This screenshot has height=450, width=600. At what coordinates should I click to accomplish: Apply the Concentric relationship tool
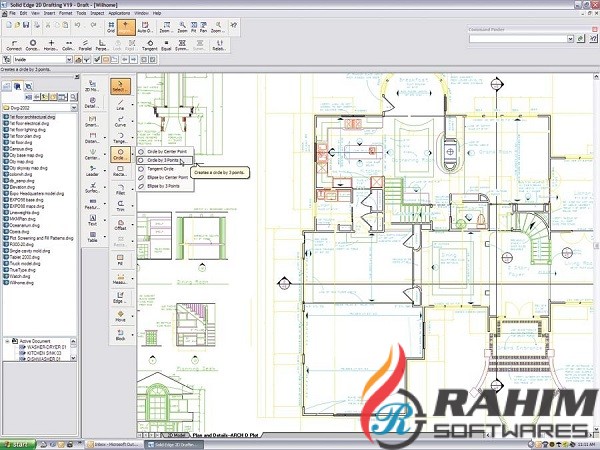coord(33,45)
